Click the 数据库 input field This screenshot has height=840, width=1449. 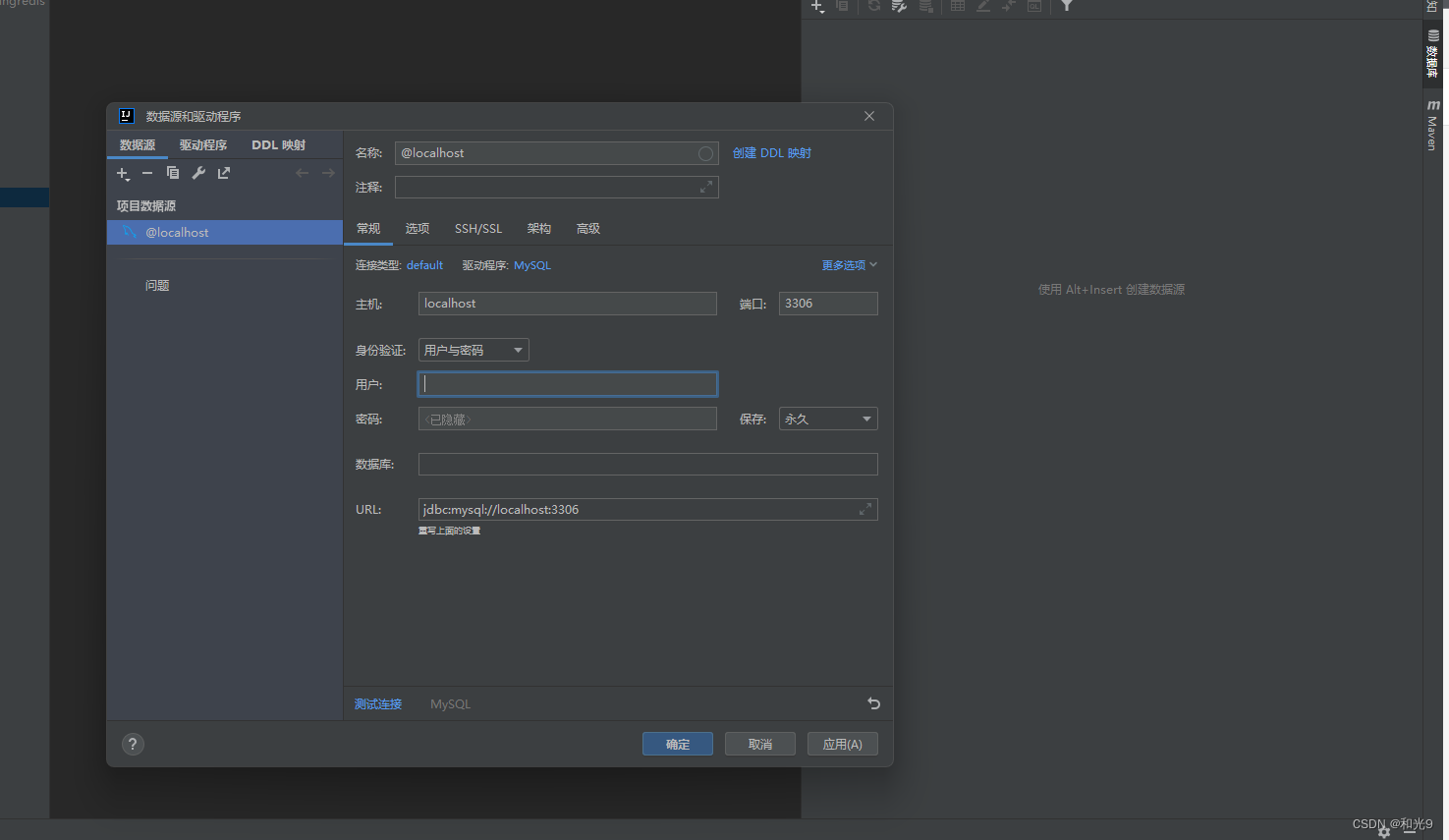(x=648, y=464)
